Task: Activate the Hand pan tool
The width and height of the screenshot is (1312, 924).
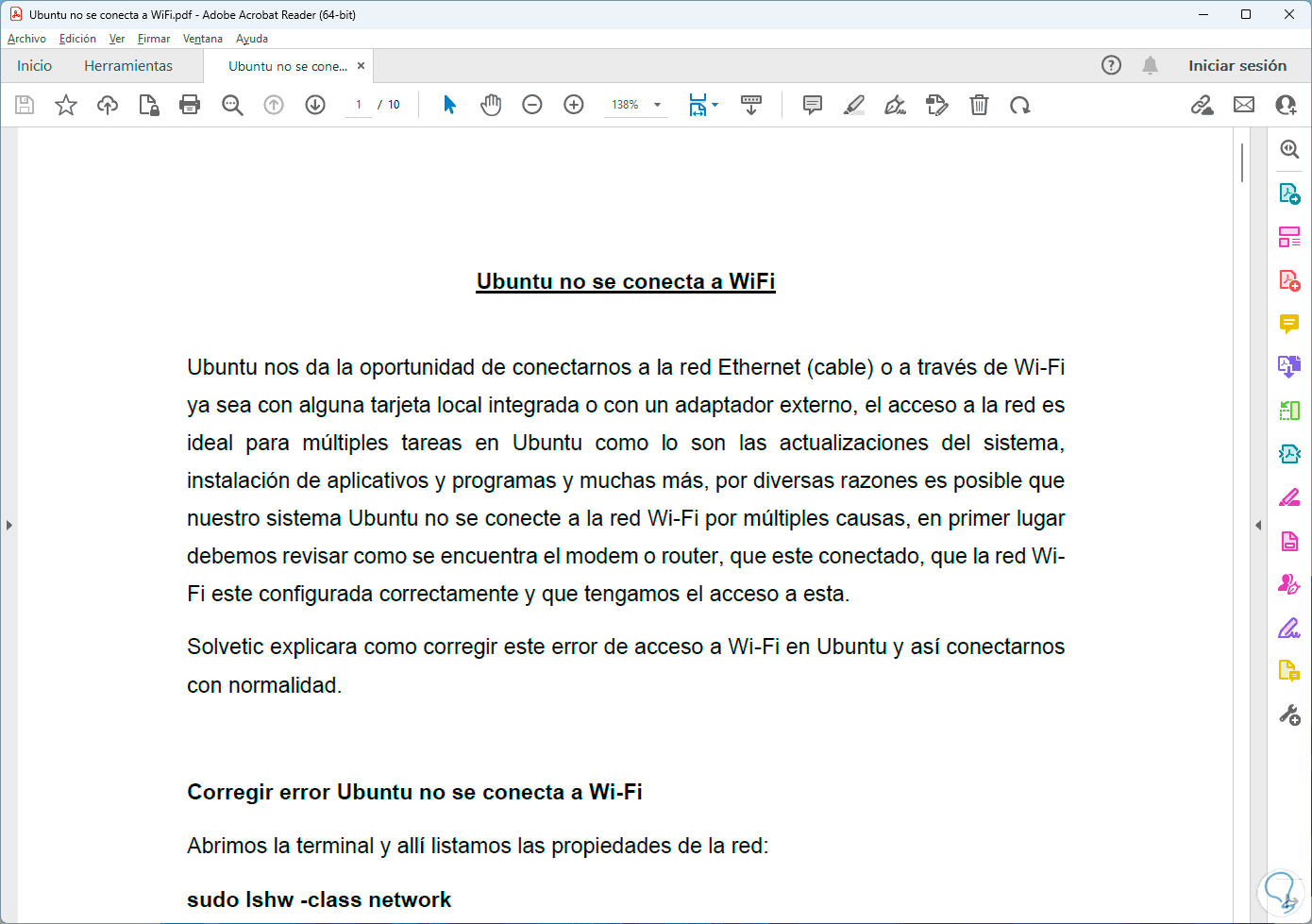Action: click(x=491, y=105)
